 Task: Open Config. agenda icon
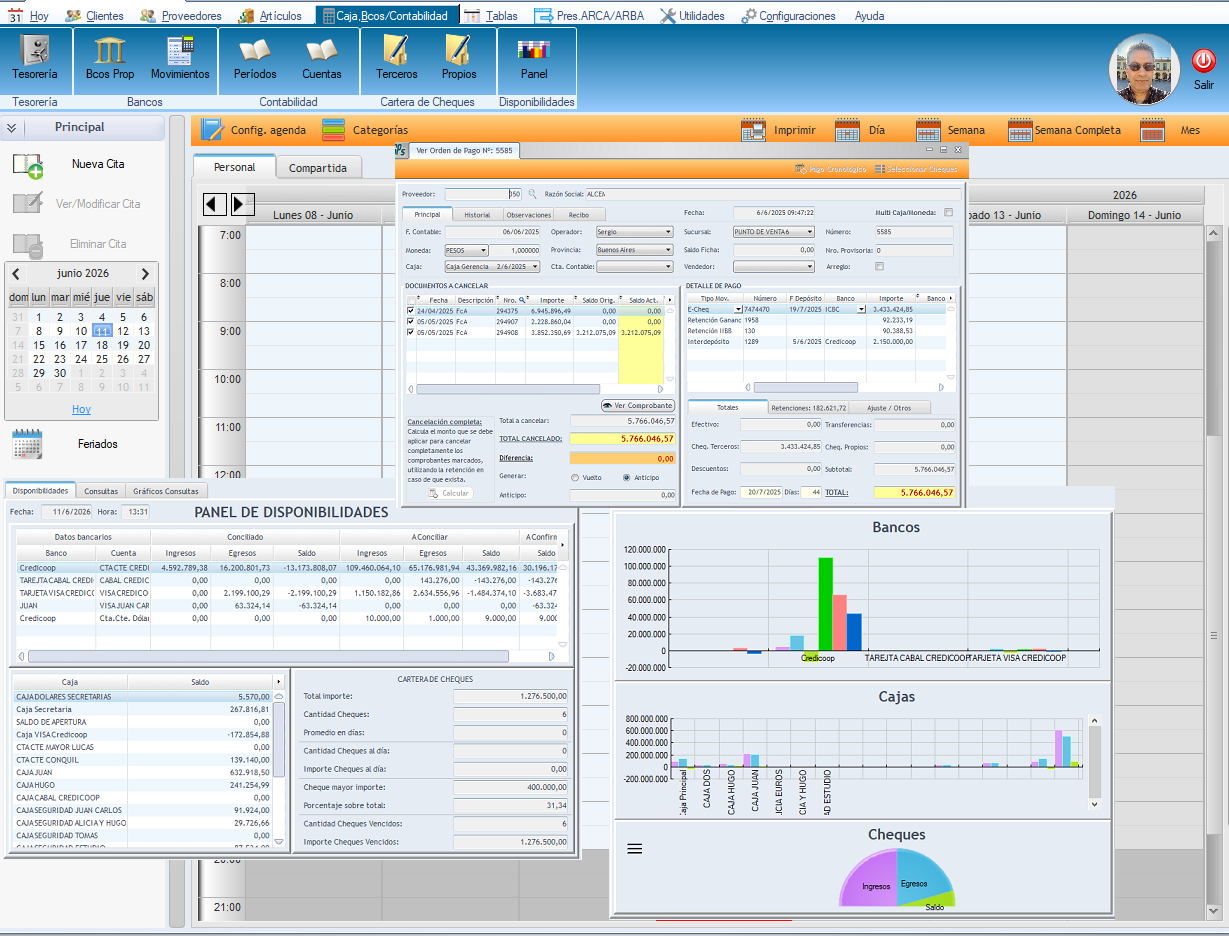(212, 130)
